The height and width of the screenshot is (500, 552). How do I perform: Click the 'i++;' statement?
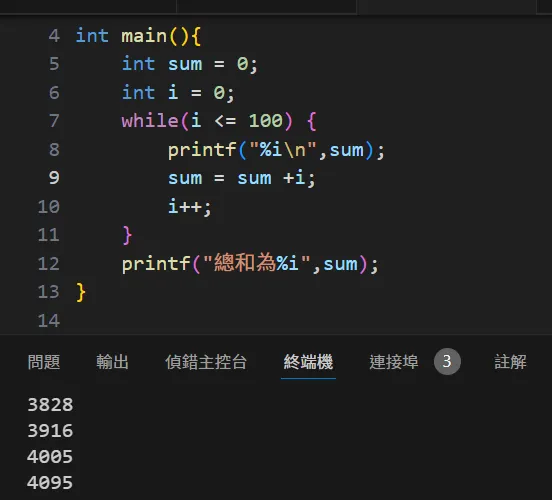coord(189,207)
